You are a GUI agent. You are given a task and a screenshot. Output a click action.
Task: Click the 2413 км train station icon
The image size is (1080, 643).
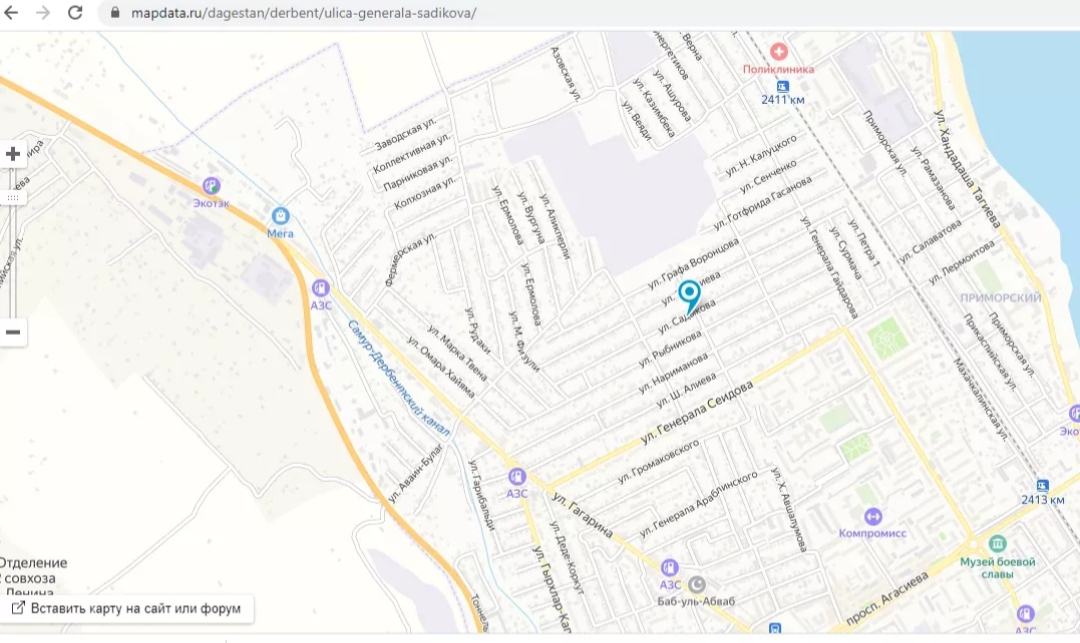1043,485
